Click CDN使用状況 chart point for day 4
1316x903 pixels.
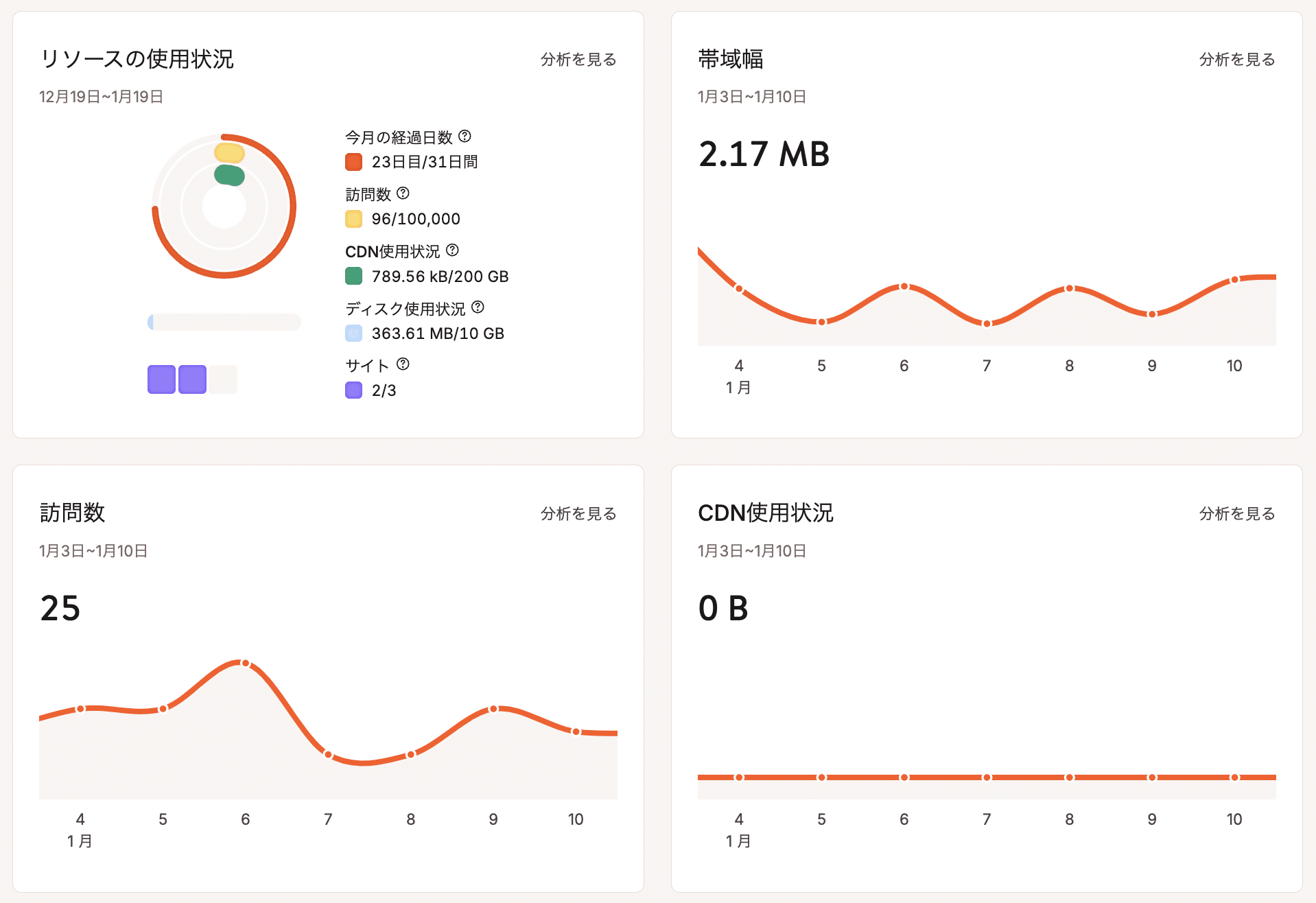[x=739, y=777]
